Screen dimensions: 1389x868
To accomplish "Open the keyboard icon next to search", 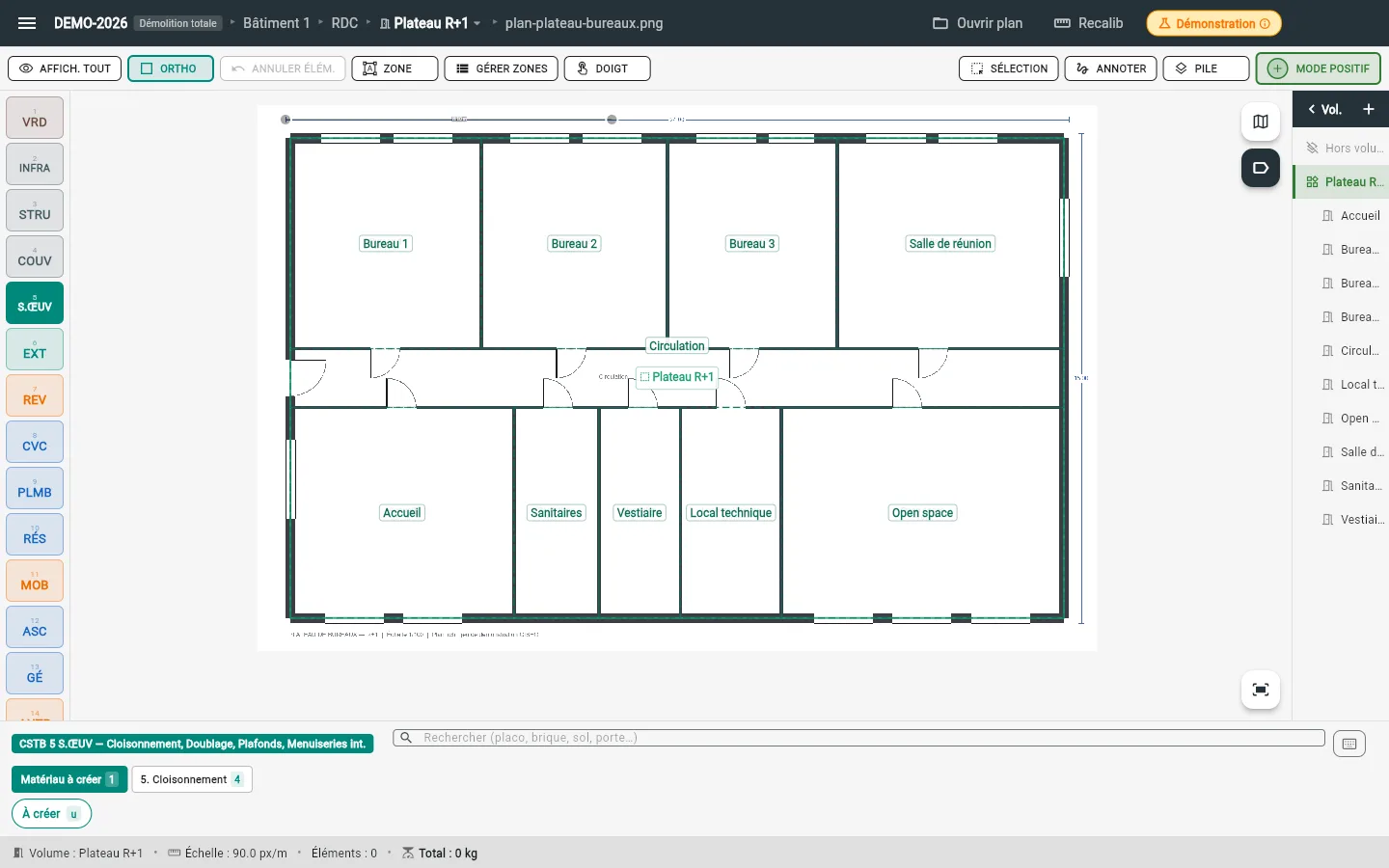I will pos(1349,744).
